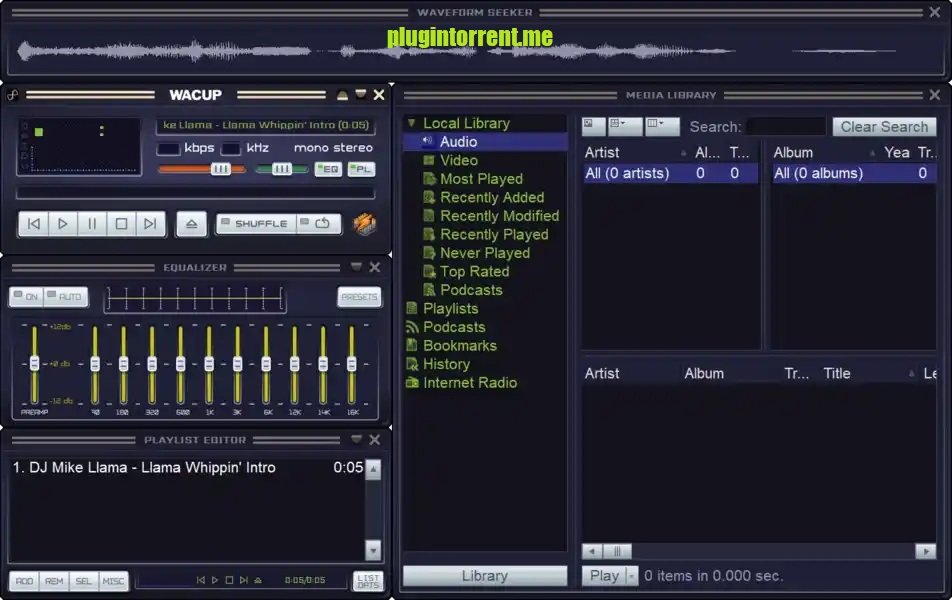
Task: Click the playlist mini play button
Action: click(x=214, y=580)
